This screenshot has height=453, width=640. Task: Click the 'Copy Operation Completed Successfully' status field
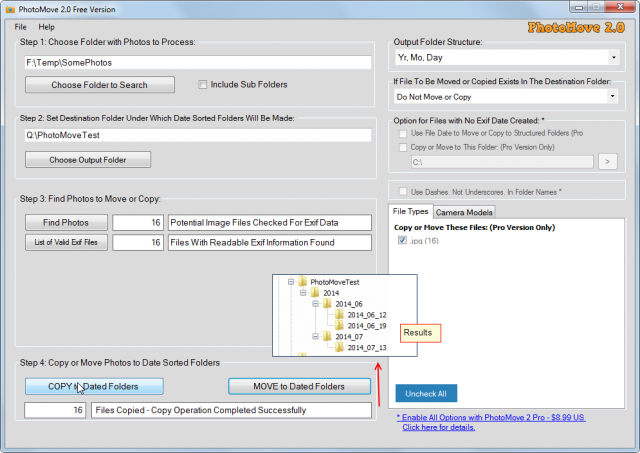[x=231, y=410]
